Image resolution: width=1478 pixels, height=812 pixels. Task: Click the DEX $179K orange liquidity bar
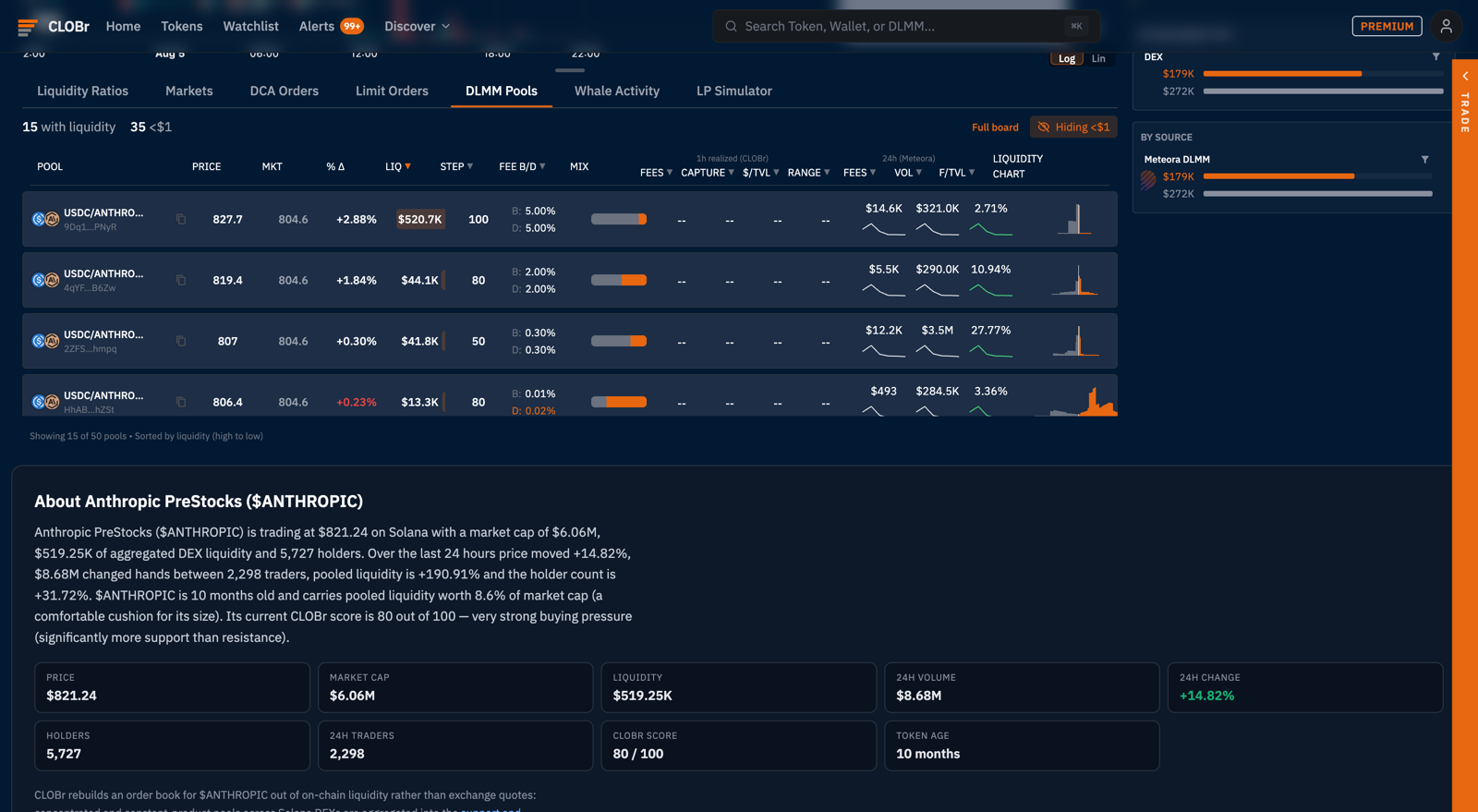pyautogui.click(x=1282, y=73)
